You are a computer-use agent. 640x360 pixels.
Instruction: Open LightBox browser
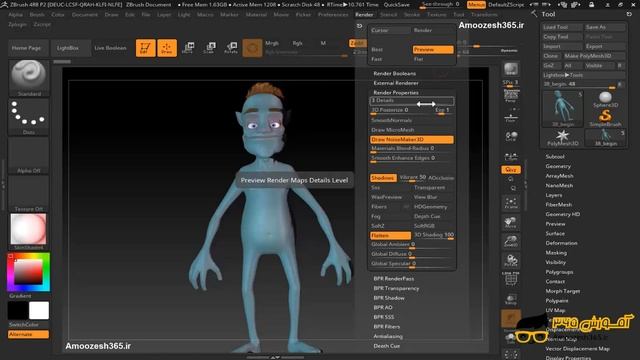pyautogui.click(x=68, y=48)
